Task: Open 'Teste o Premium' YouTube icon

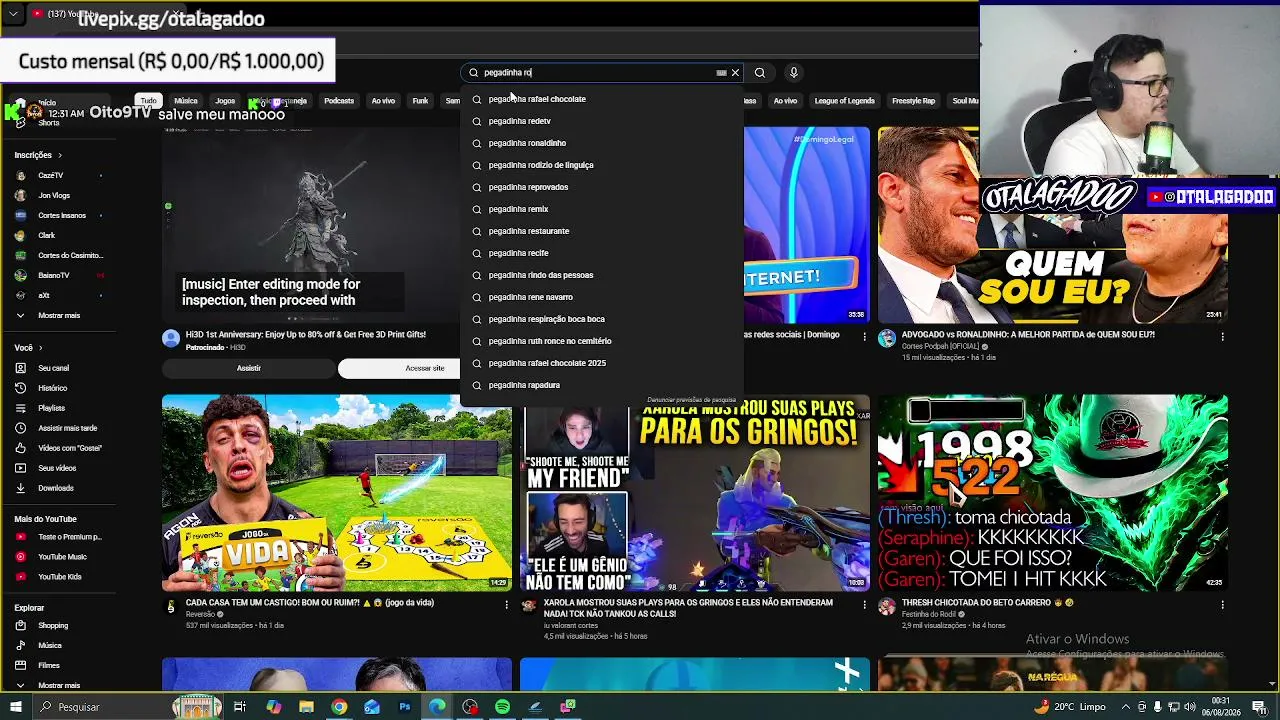Action: [20, 537]
